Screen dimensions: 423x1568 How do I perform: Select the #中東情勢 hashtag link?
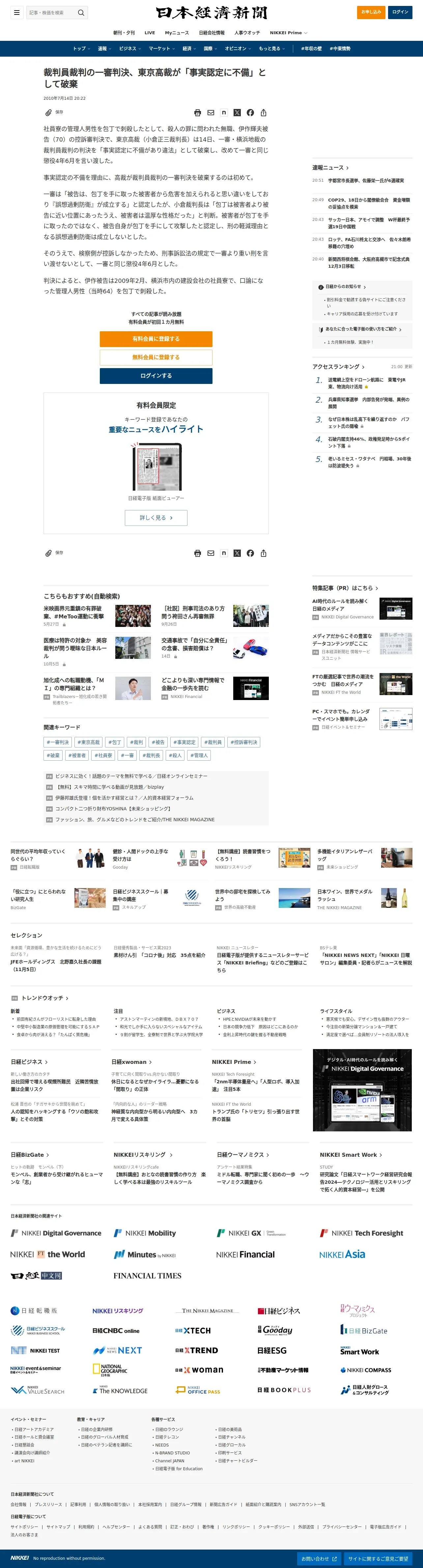pos(340,49)
